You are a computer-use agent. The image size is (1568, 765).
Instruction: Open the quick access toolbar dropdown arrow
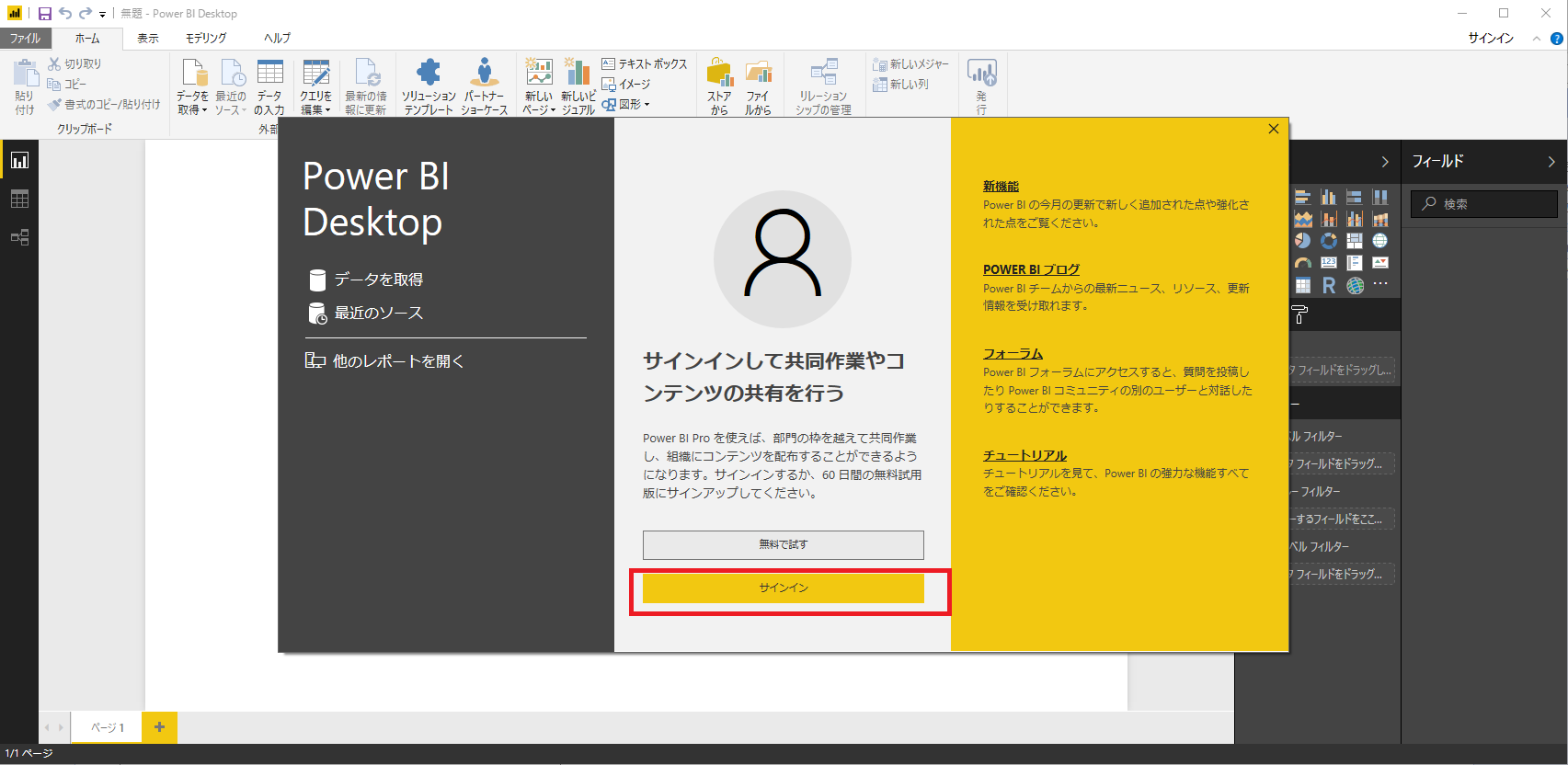[102, 14]
